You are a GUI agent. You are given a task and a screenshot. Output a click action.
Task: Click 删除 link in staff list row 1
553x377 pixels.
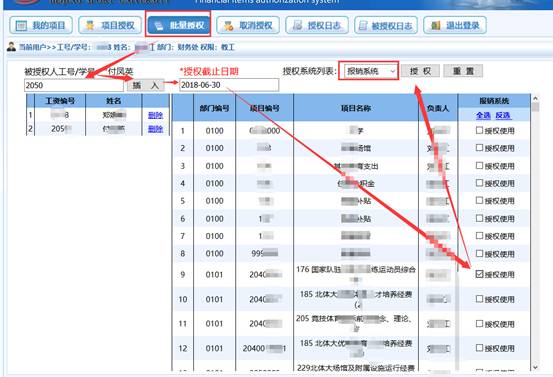tap(155, 115)
